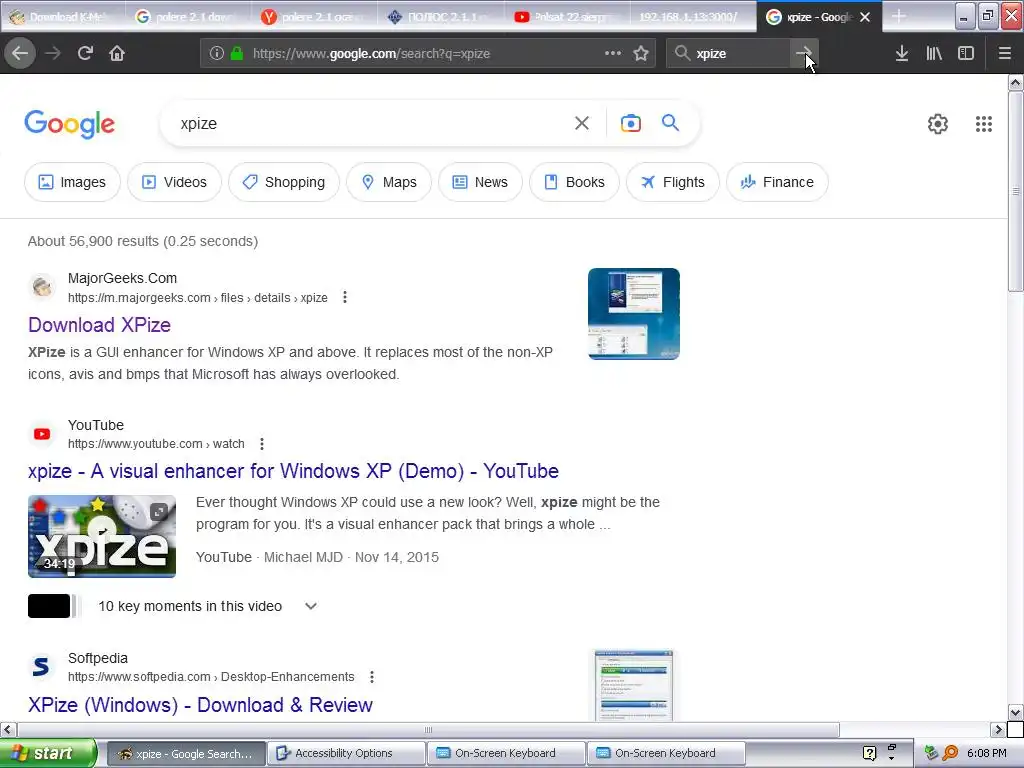Screen dimensions: 1024x768
Task: Open the Softpedia result thumbnail
Action: click(633, 686)
